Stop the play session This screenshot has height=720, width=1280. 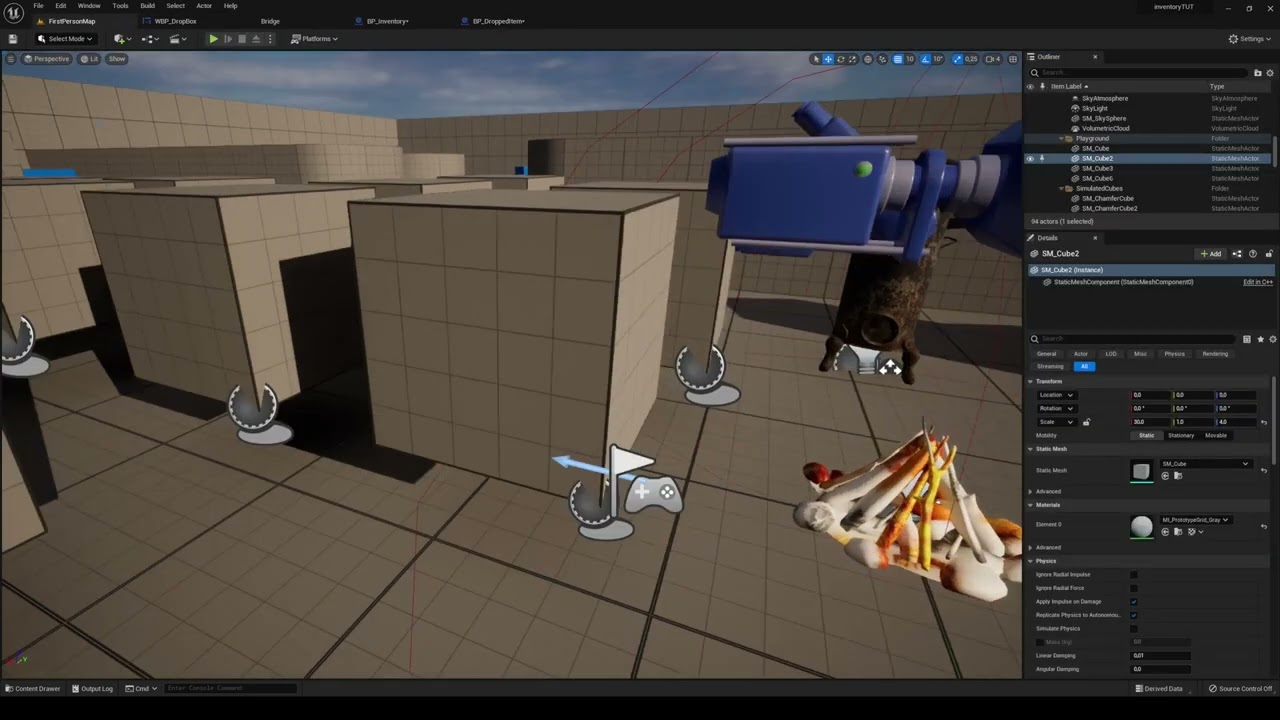(x=242, y=39)
